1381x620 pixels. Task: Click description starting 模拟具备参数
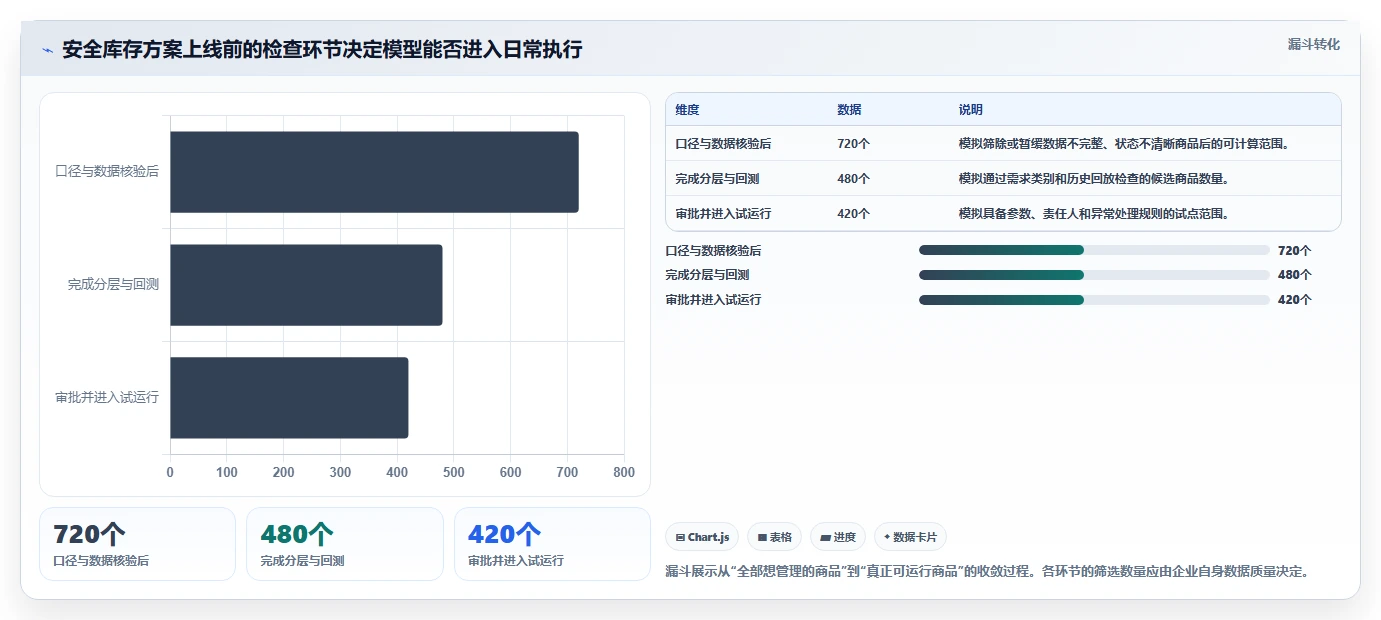coord(1093,214)
